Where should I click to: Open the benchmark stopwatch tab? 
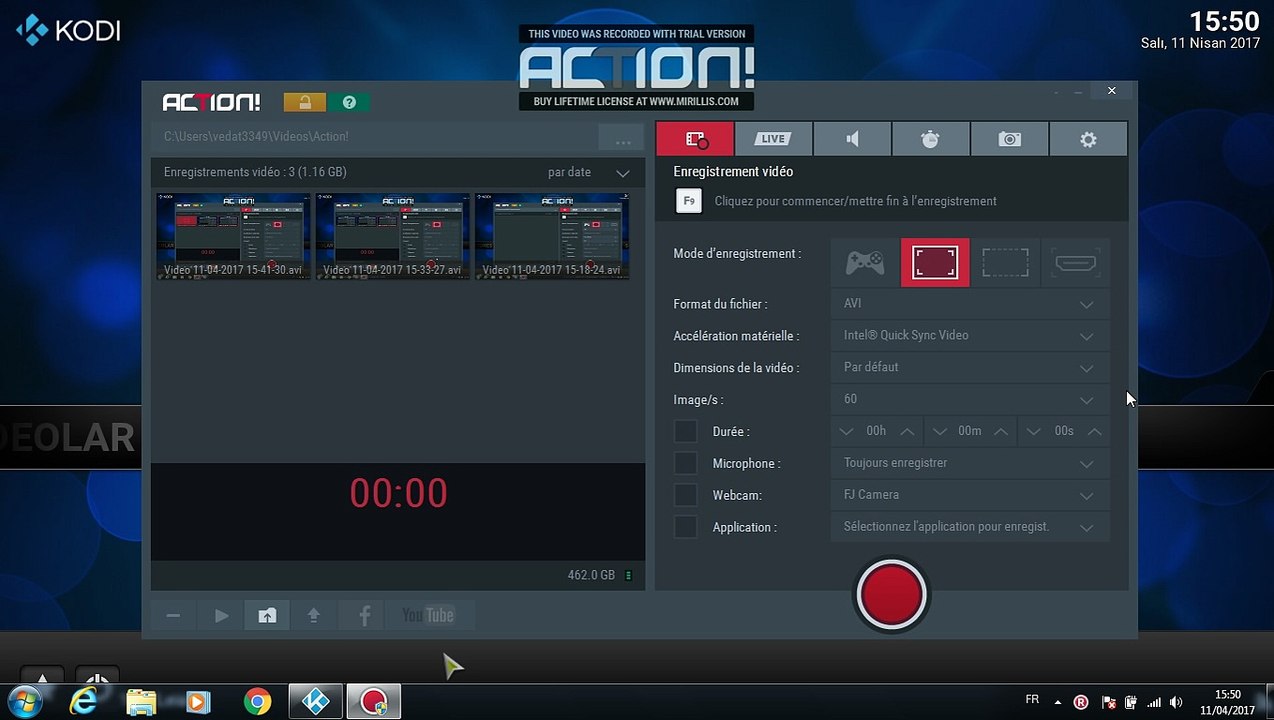(930, 139)
